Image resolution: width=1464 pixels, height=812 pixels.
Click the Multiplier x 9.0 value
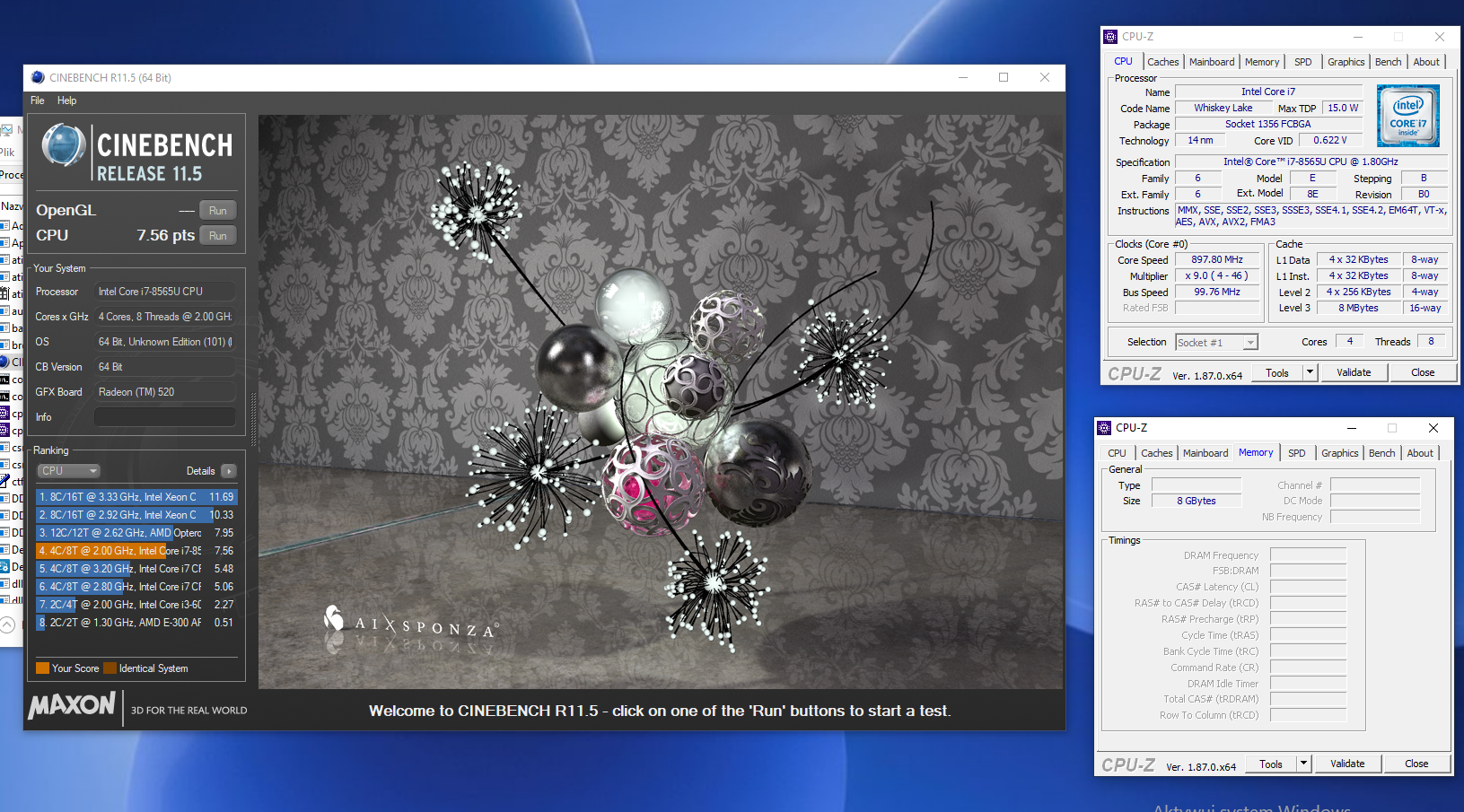tap(1217, 276)
